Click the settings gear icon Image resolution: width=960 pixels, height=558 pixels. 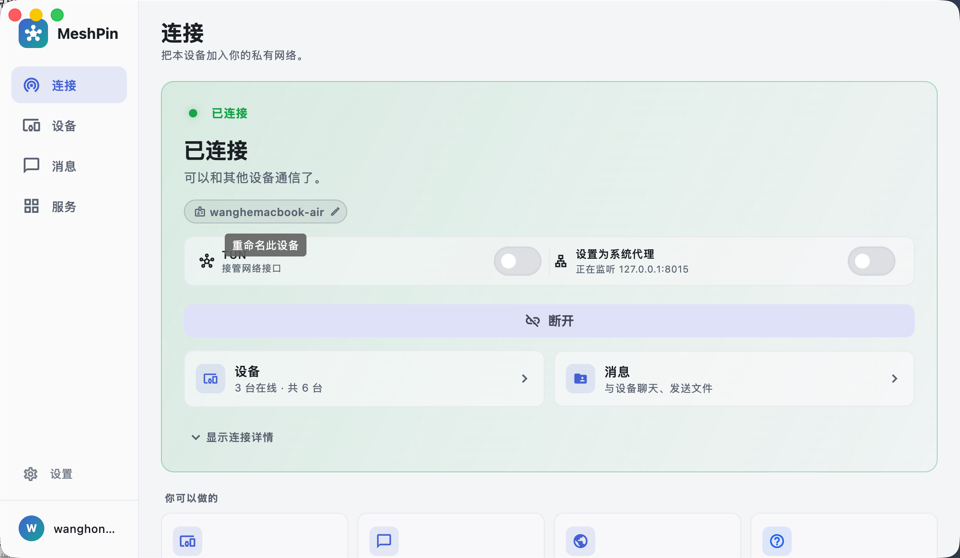click(31, 473)
